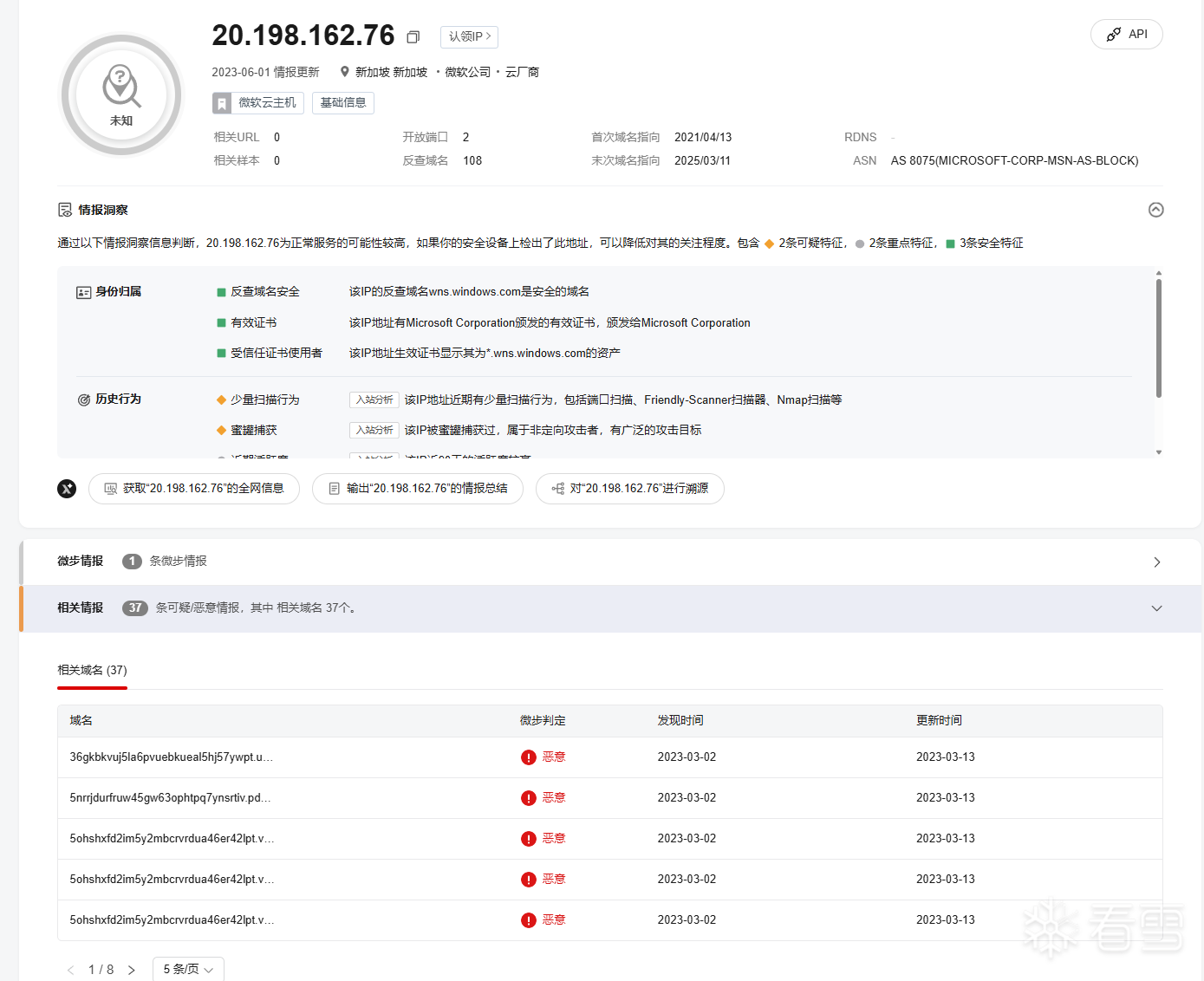Screen dimensions: 1204x981
Task: Go to the next page arrow
Action: pos(132,970)
